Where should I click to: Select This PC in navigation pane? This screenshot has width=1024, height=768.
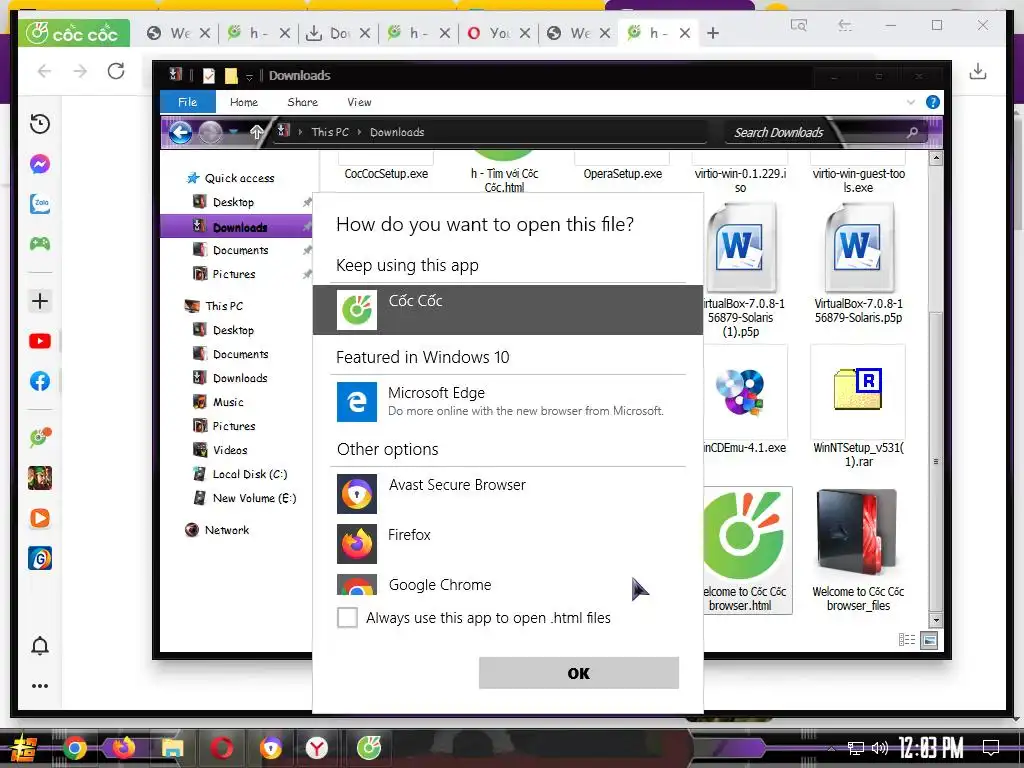tap(223, 306)
